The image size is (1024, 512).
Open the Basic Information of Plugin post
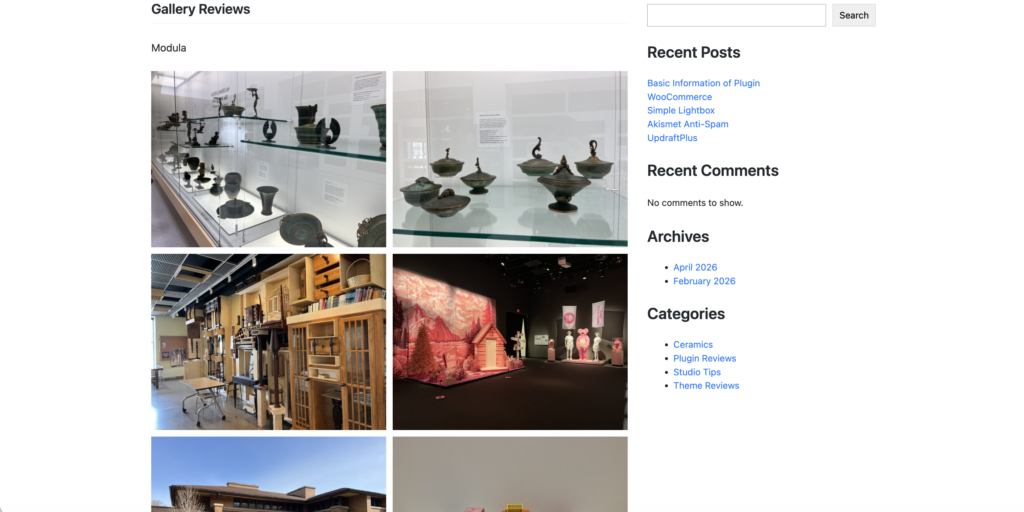pyautogui.click(x=703, y=83)
